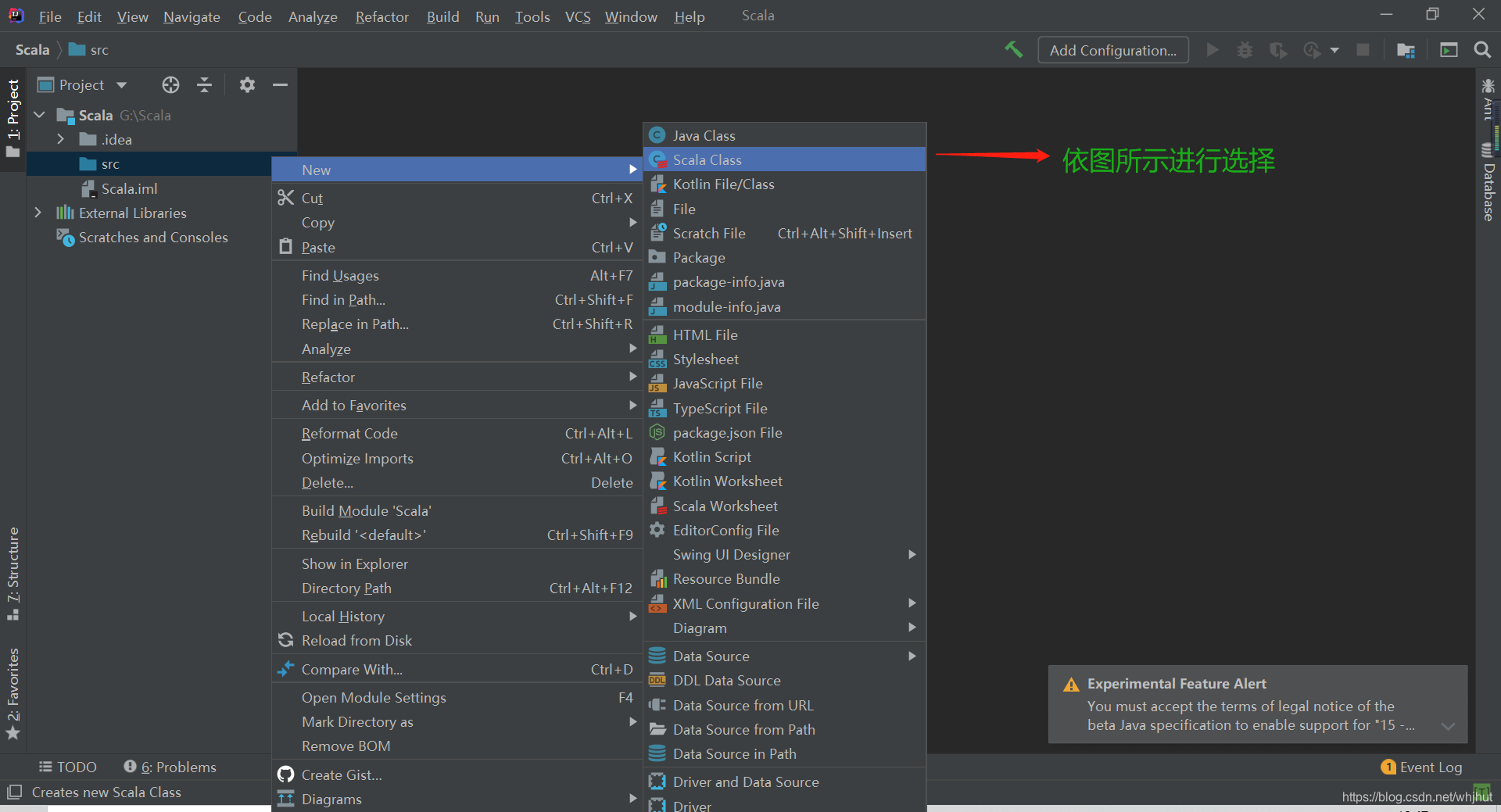Open the VCS menu
The width and height of the screenshot is (1501, 812).
[578, 16]
